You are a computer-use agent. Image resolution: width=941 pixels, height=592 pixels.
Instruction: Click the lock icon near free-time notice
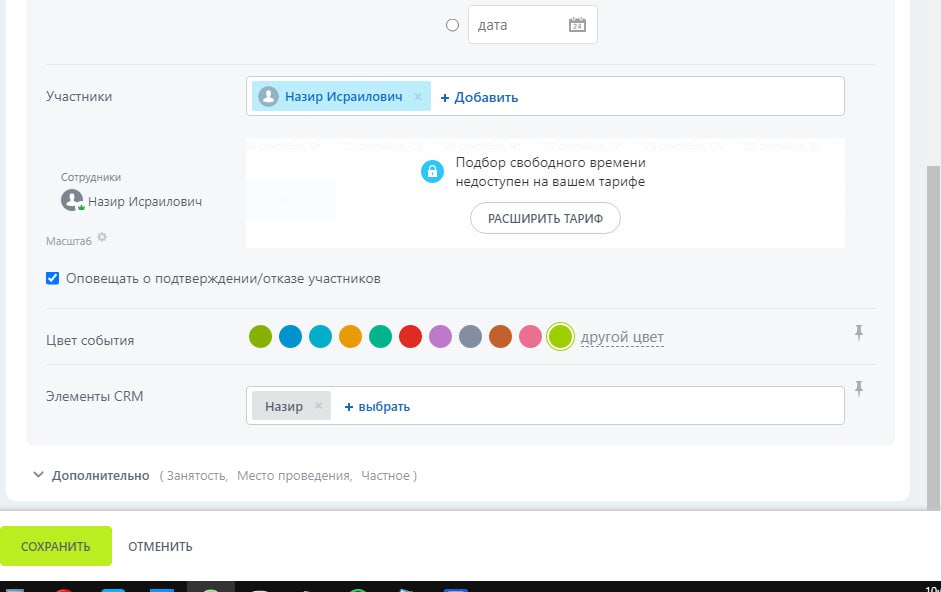432,172
